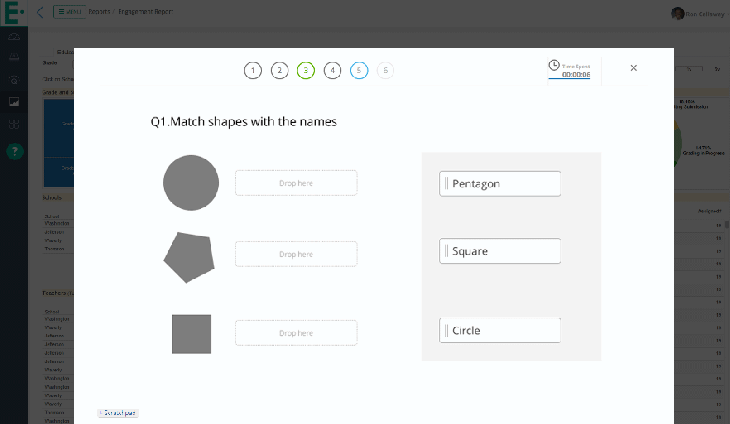Jump to question 4 circle
730x424 pixels.
[x=332, y=70]
